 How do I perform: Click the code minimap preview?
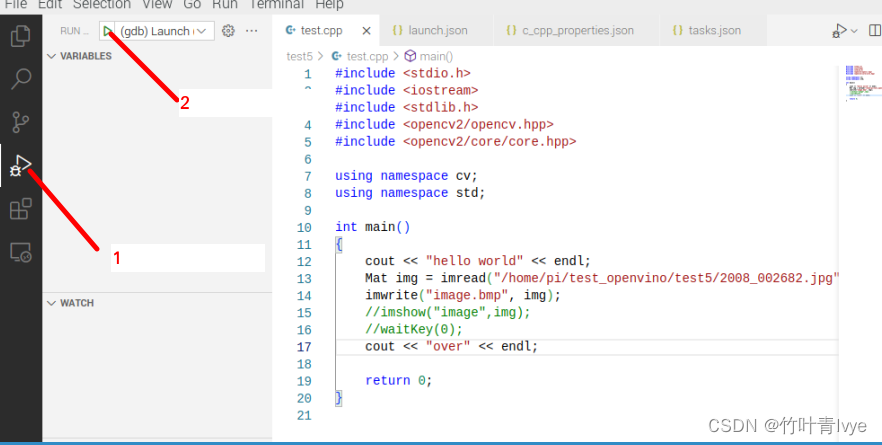pyautogui.click(x=861, y=83)
